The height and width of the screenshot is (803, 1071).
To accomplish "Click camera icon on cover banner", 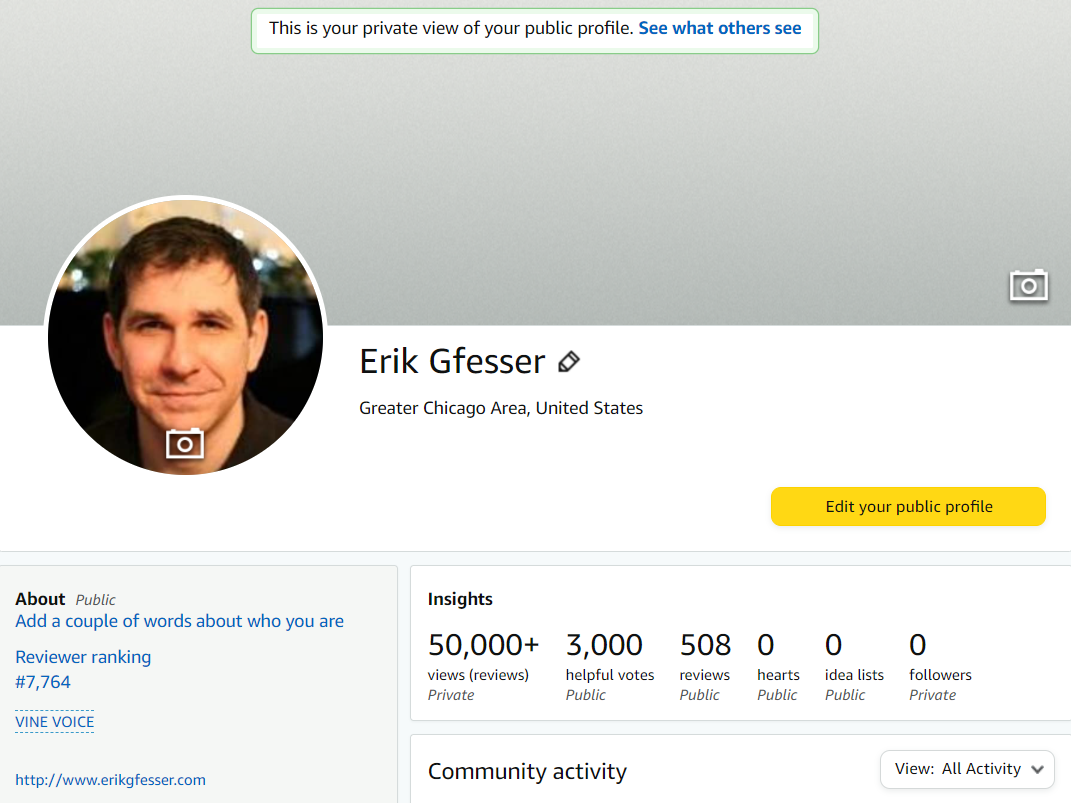I will [1028, 286].
